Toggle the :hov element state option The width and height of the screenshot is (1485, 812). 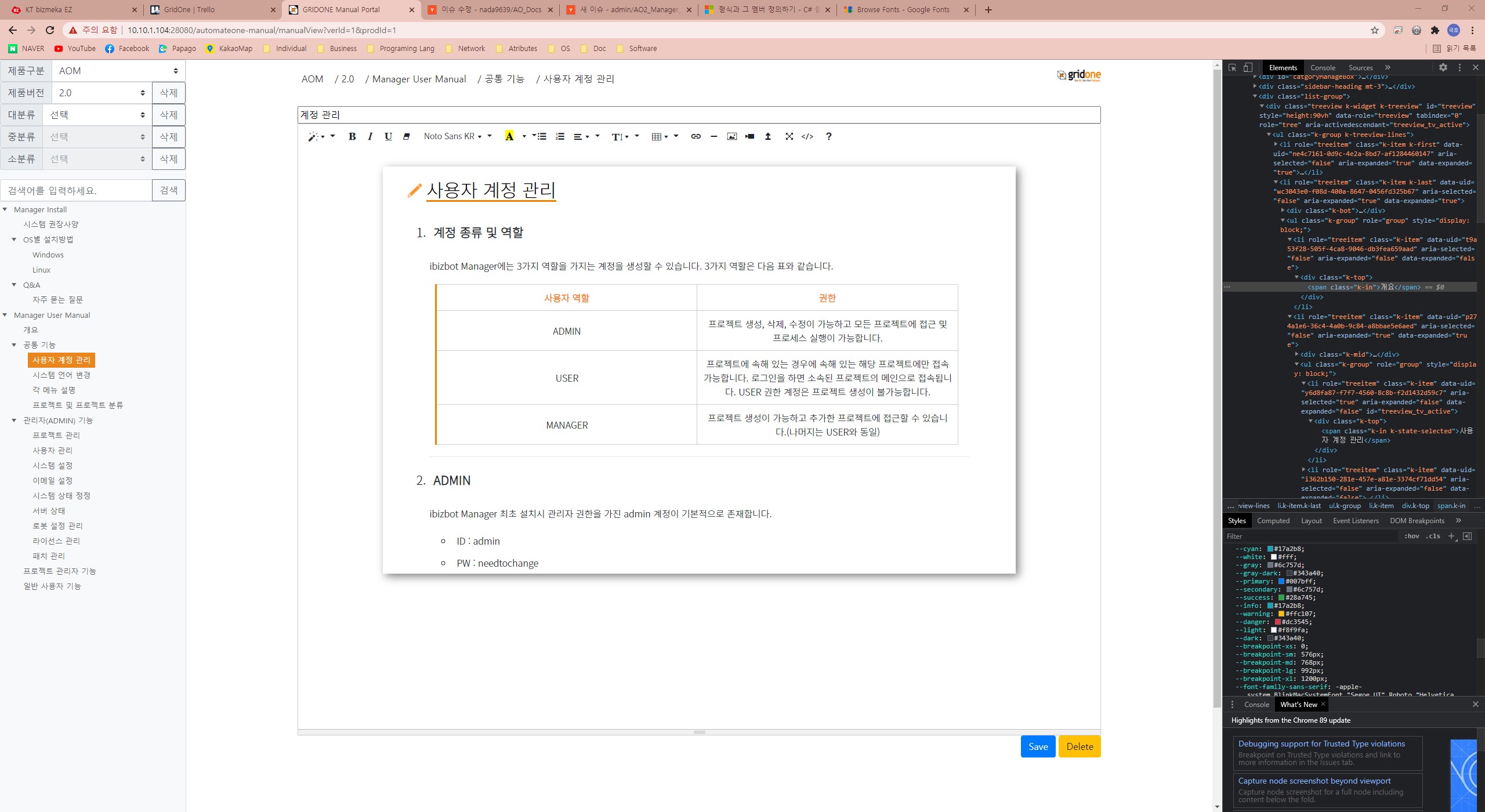1411,536
